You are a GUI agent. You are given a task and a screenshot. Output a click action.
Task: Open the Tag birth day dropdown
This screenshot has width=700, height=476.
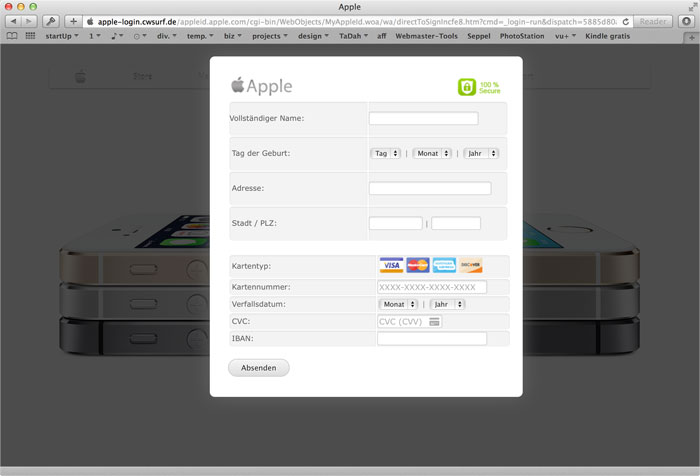coord(385,153)
